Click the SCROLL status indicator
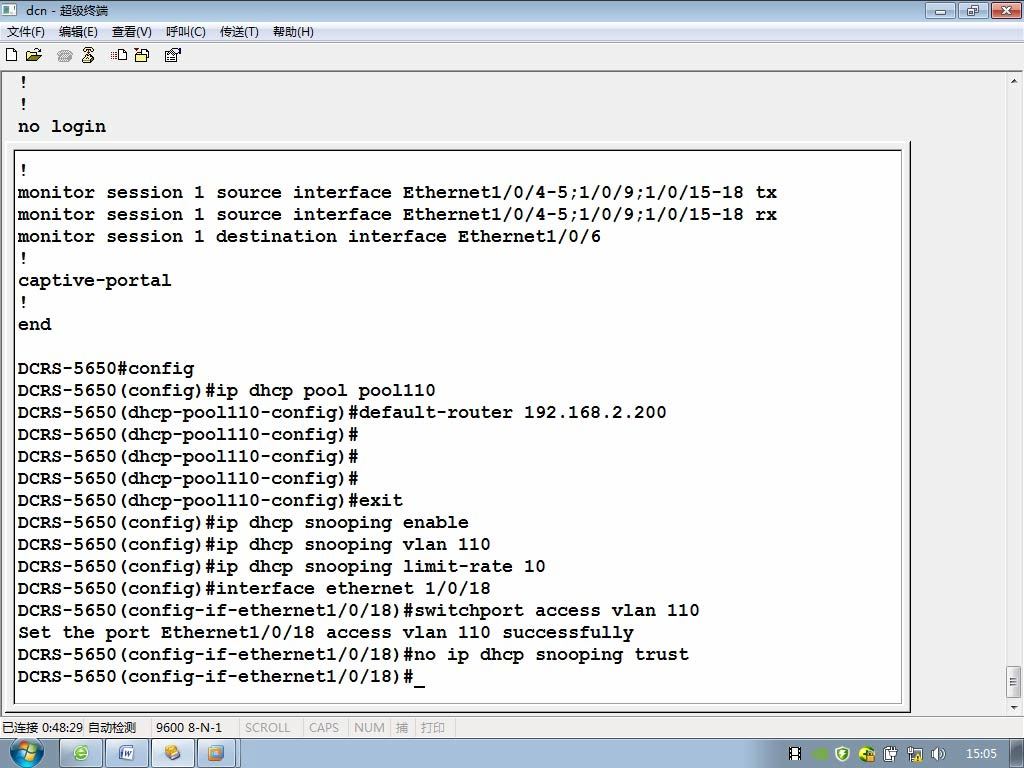 tap(267, 728)
